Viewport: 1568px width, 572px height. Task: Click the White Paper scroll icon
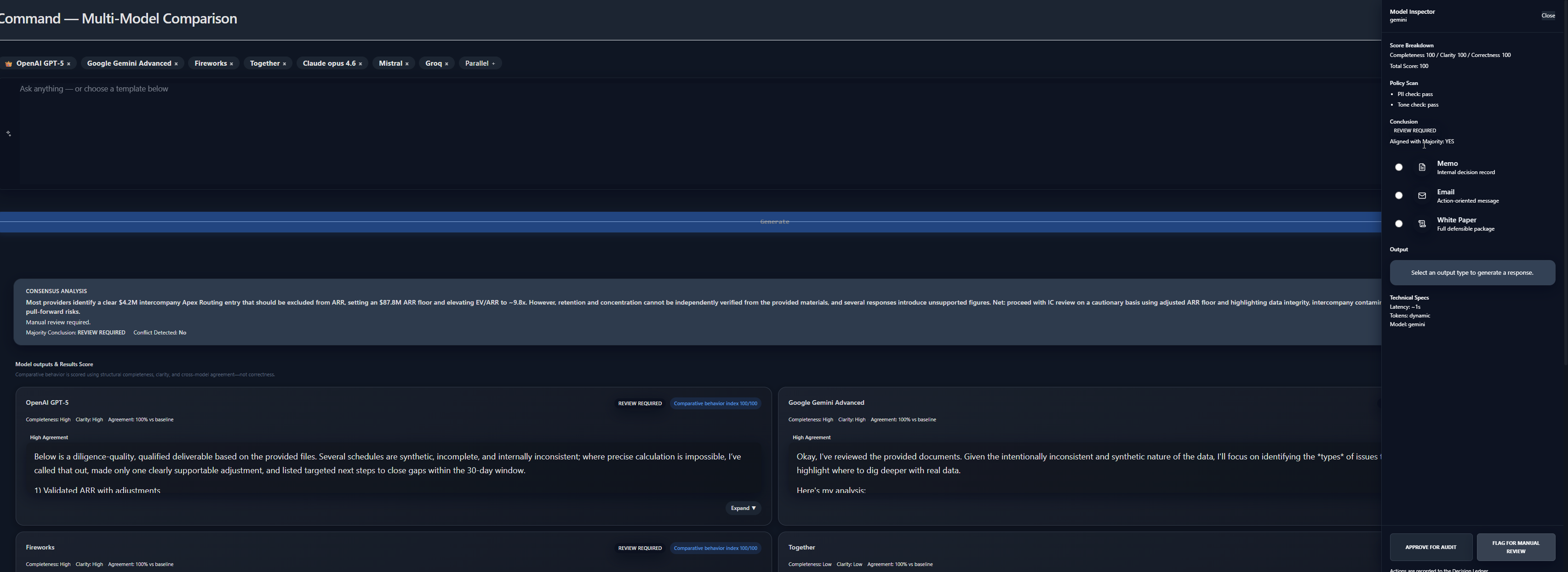coord(1422,224)
